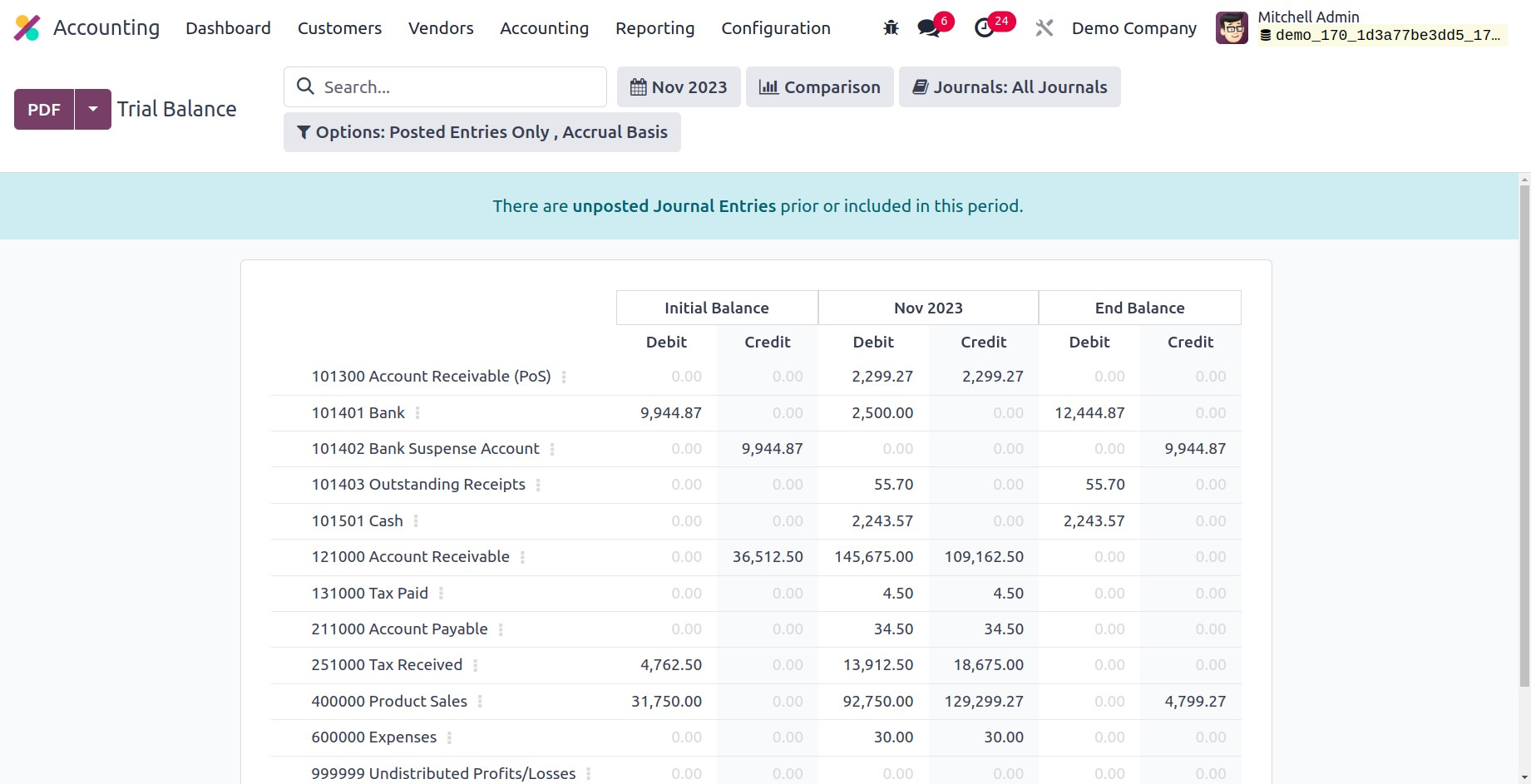Follow the unposted Journal Entries link
Image resolution: width=1531 pixels, height=784 pixels.
pos(674,206)
